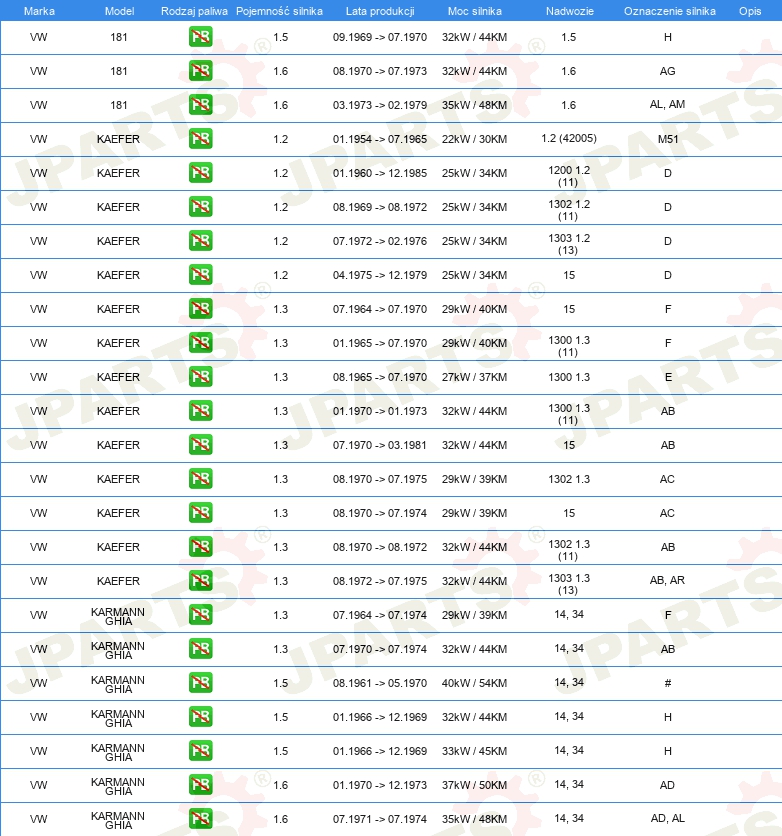Click petrol fuel icon in 181 AL, AM row
The height and width of the screenshot is (836, 782).
click(x=200, y=104)
